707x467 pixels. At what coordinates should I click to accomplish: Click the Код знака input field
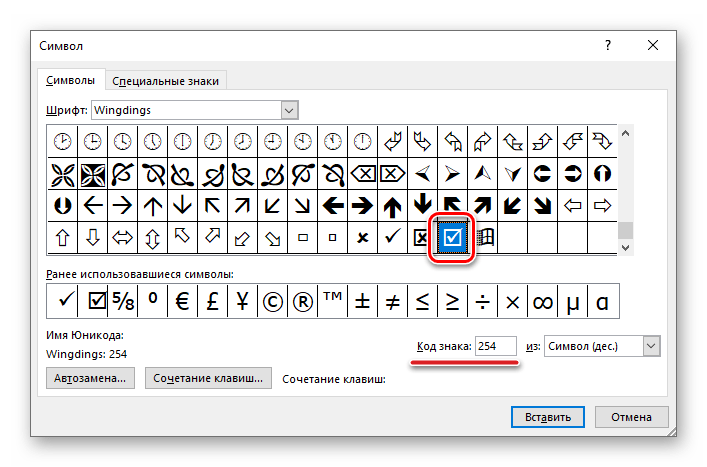point(495,346)
